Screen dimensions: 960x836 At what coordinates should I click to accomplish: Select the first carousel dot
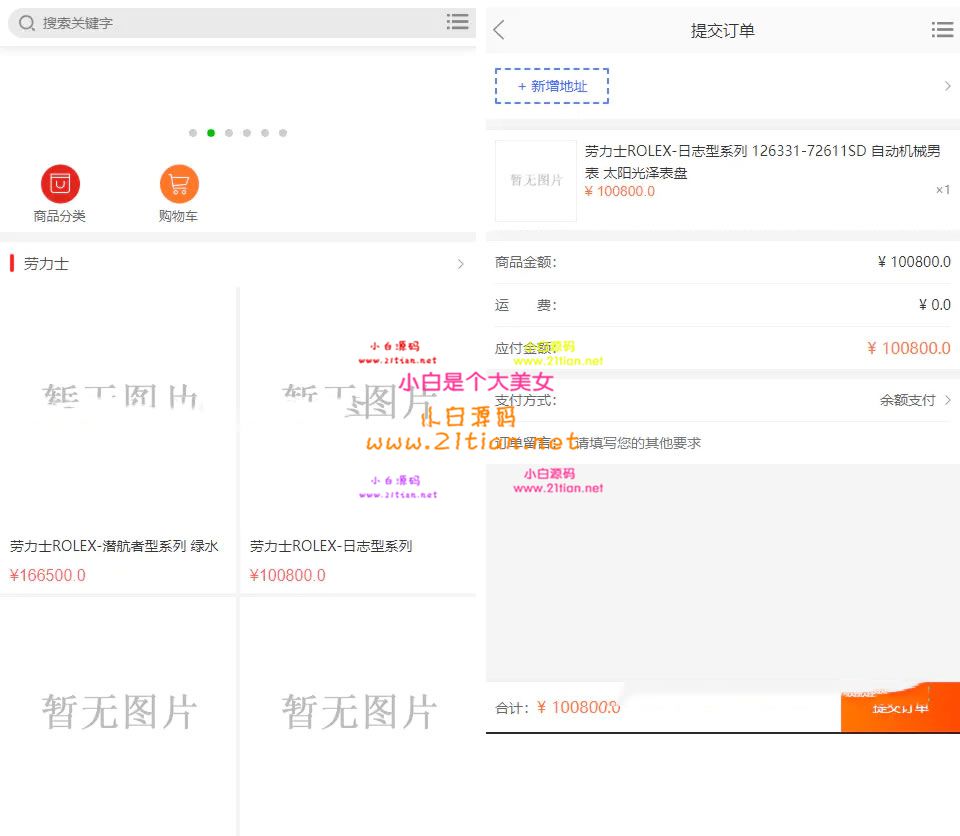pyautogui.click(x=193, y=133)
